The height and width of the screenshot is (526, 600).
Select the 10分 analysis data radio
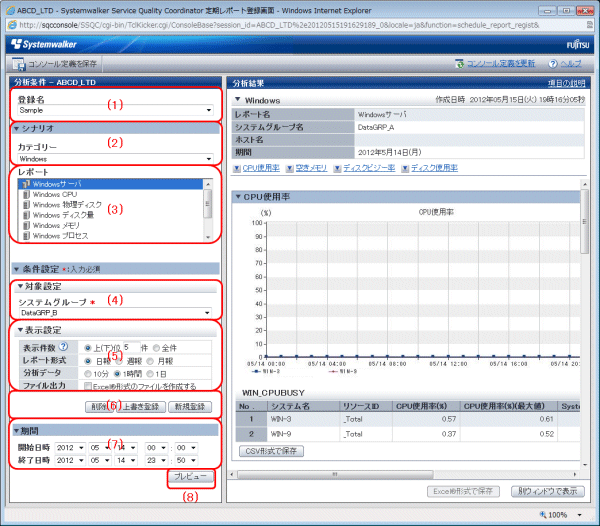[x=88, y=374]
